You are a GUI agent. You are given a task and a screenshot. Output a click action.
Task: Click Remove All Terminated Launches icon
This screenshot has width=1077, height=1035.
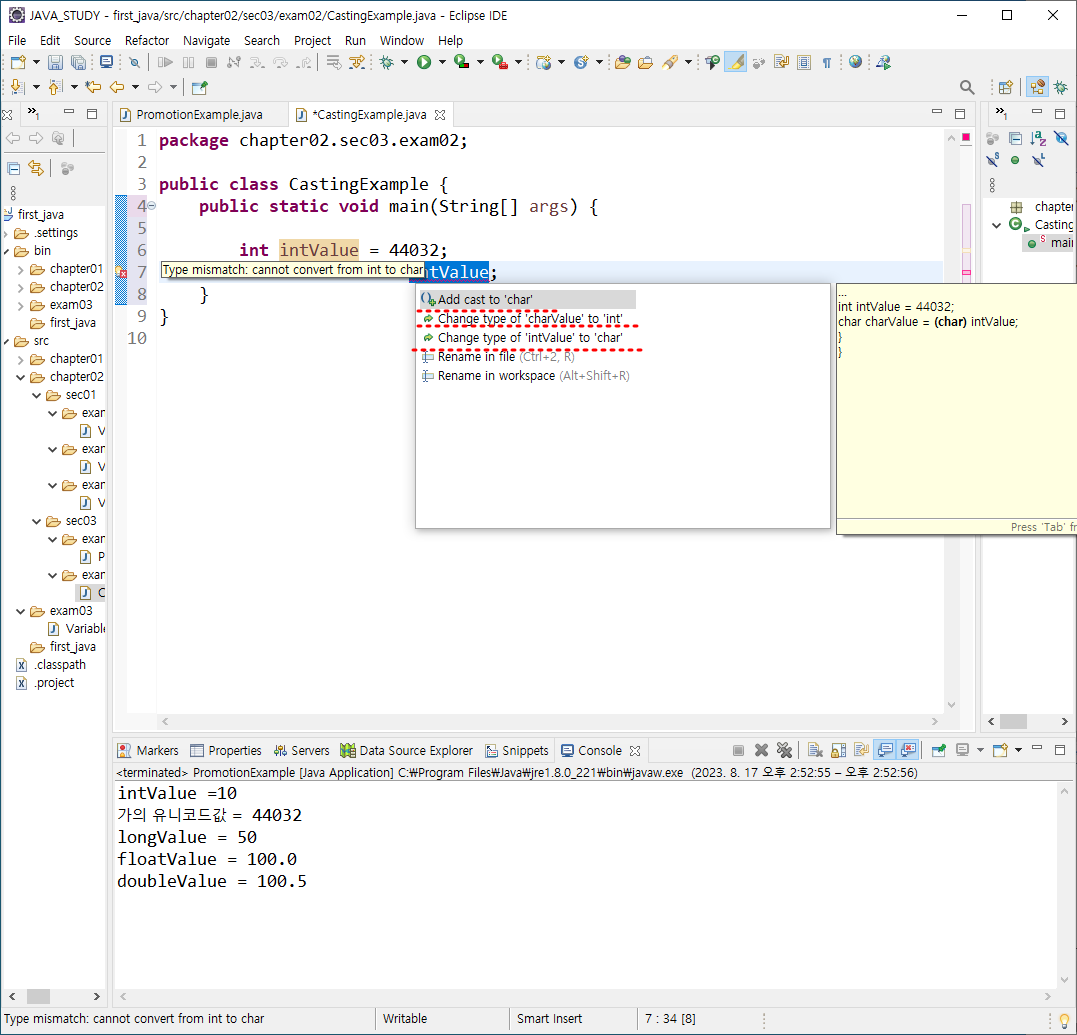(784, 750)
